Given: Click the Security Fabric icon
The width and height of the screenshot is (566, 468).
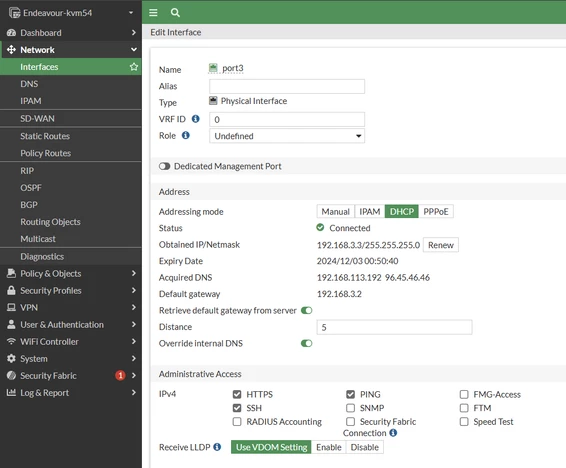Looking at the screenshot, I should [x=11, y=376].
